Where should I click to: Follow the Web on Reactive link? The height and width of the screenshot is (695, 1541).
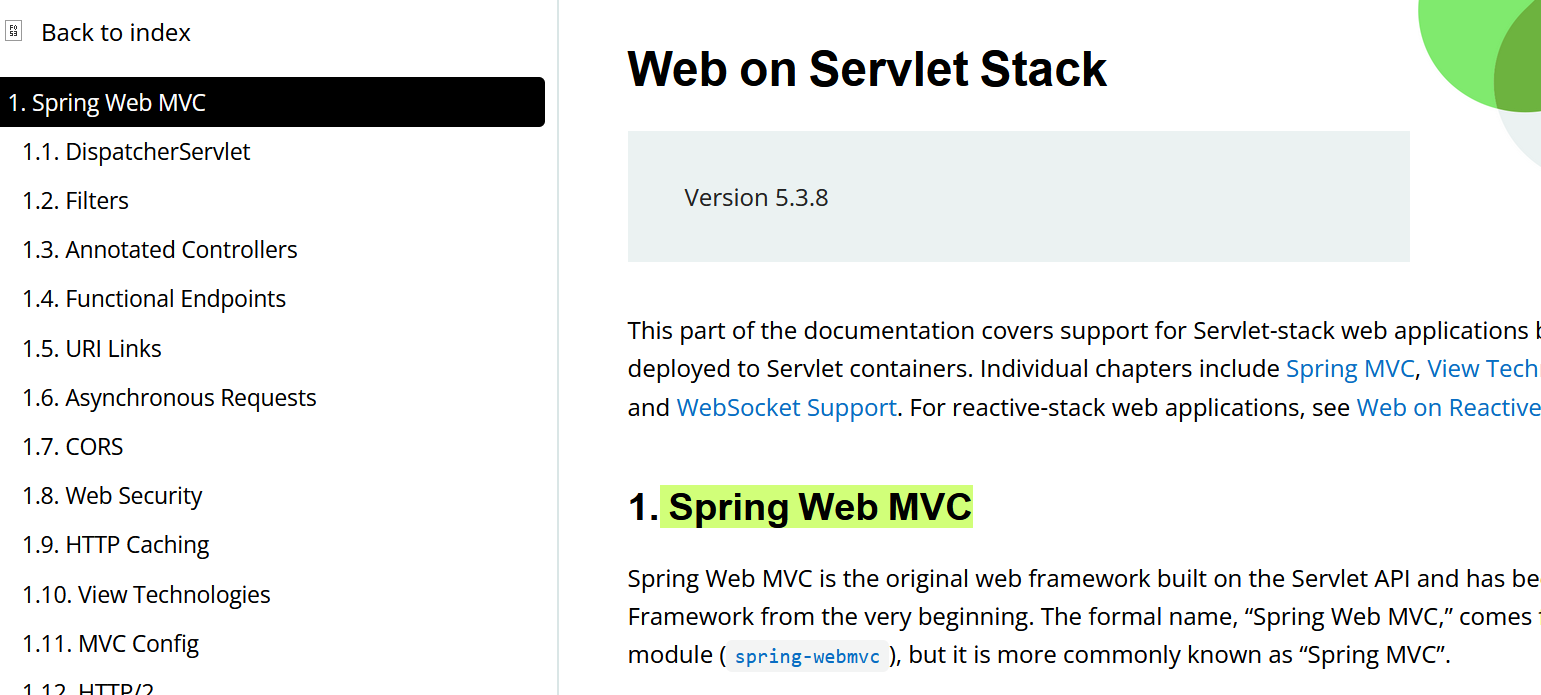pos(1449,408)
